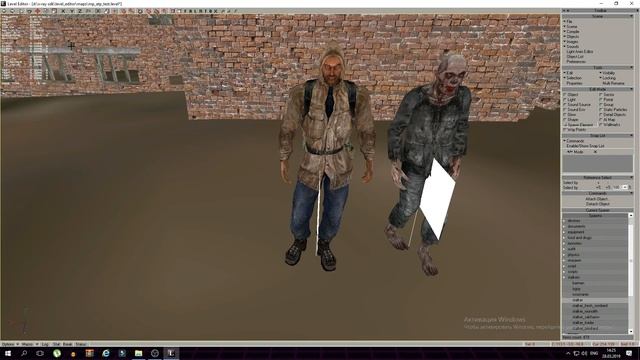Open the Objects dropdown menu
The height and width of the screenshot is (360, 640).
coord(571,36)
